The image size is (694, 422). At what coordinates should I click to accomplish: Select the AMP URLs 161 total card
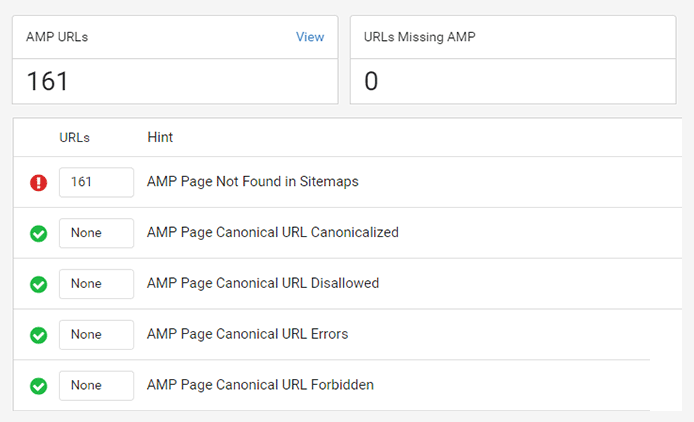(175, 60)
